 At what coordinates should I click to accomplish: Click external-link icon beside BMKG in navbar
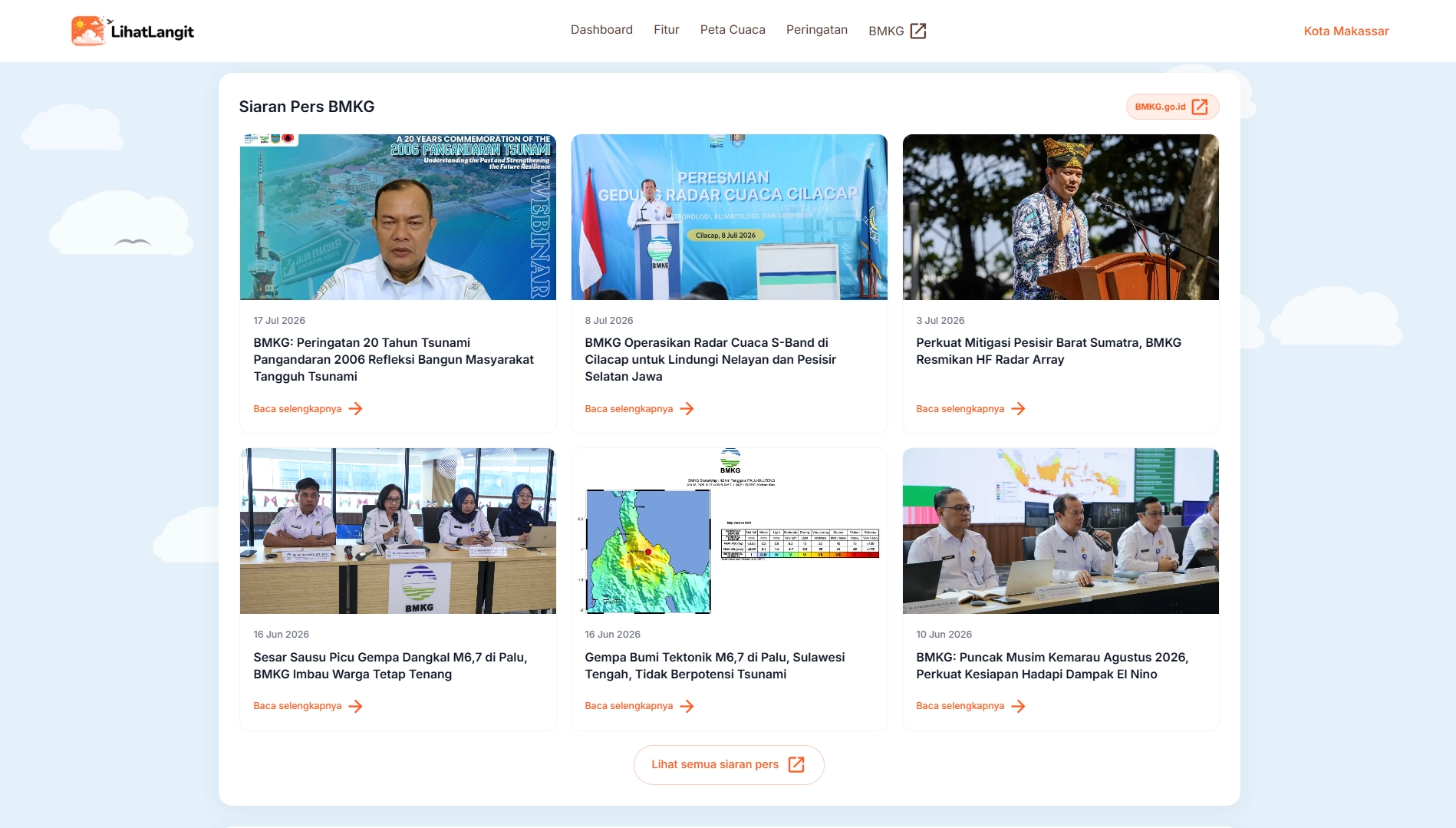pyautogui.click(x=918, y=31)
